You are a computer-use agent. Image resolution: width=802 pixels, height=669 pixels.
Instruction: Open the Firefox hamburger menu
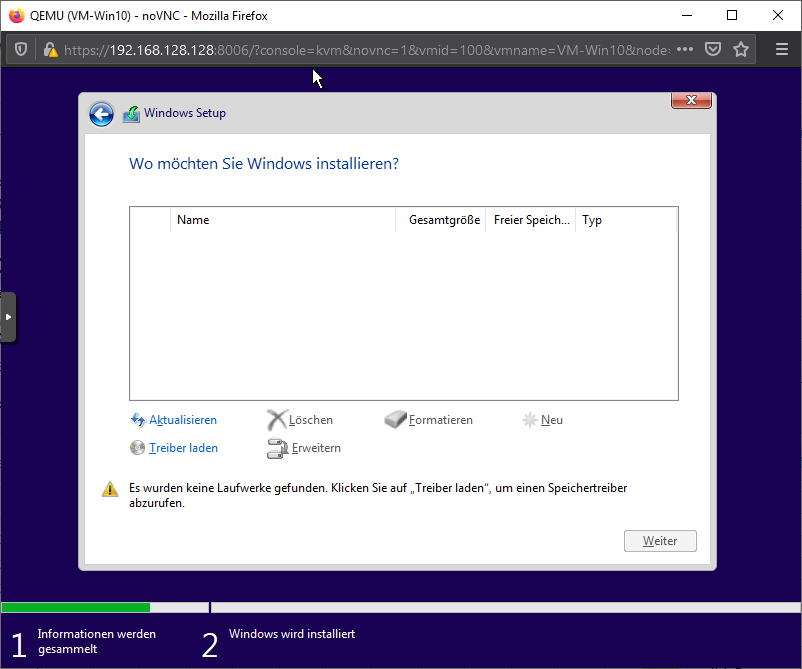click(782, 50)
